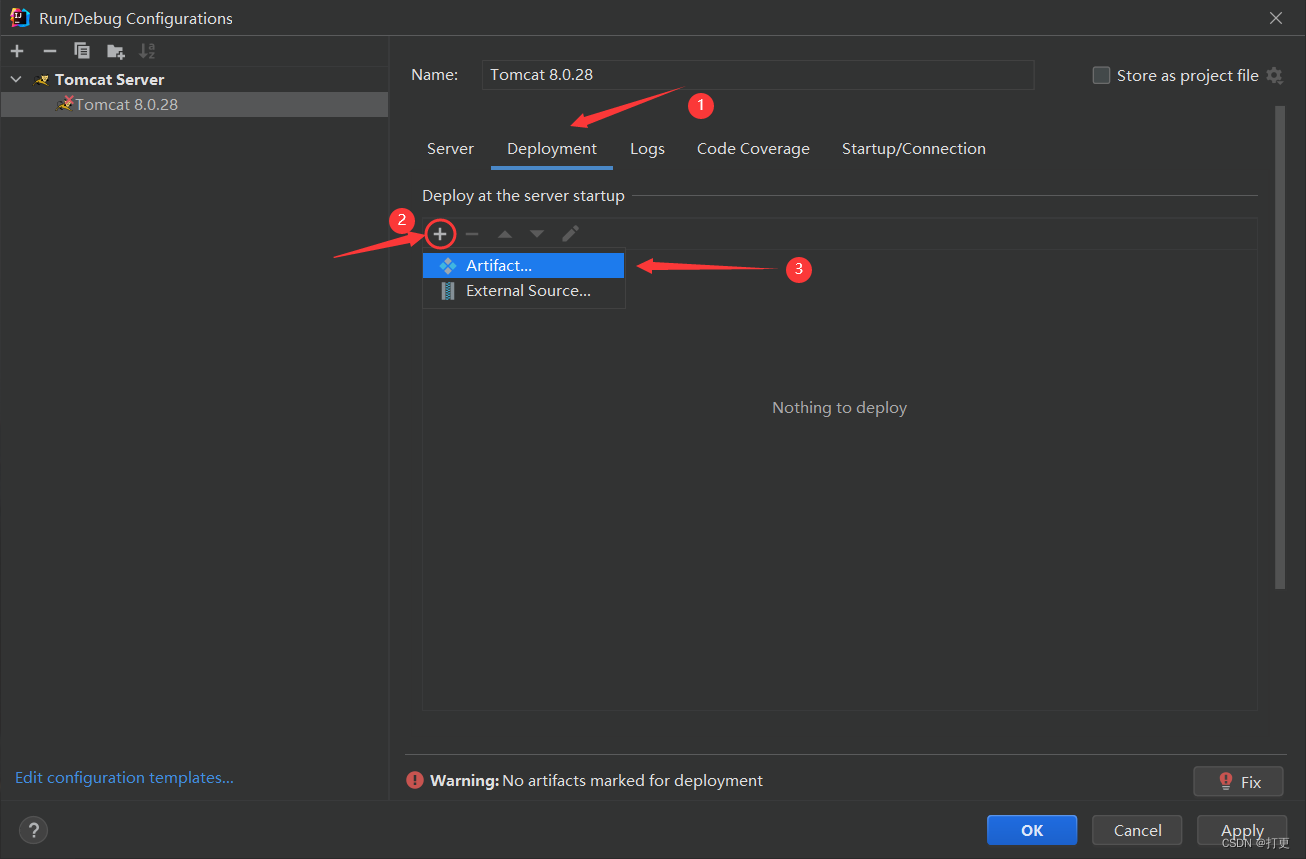This screenshot has width=1306, height=859.
Task: Remove deployment item with minus button
Action: 472,234
